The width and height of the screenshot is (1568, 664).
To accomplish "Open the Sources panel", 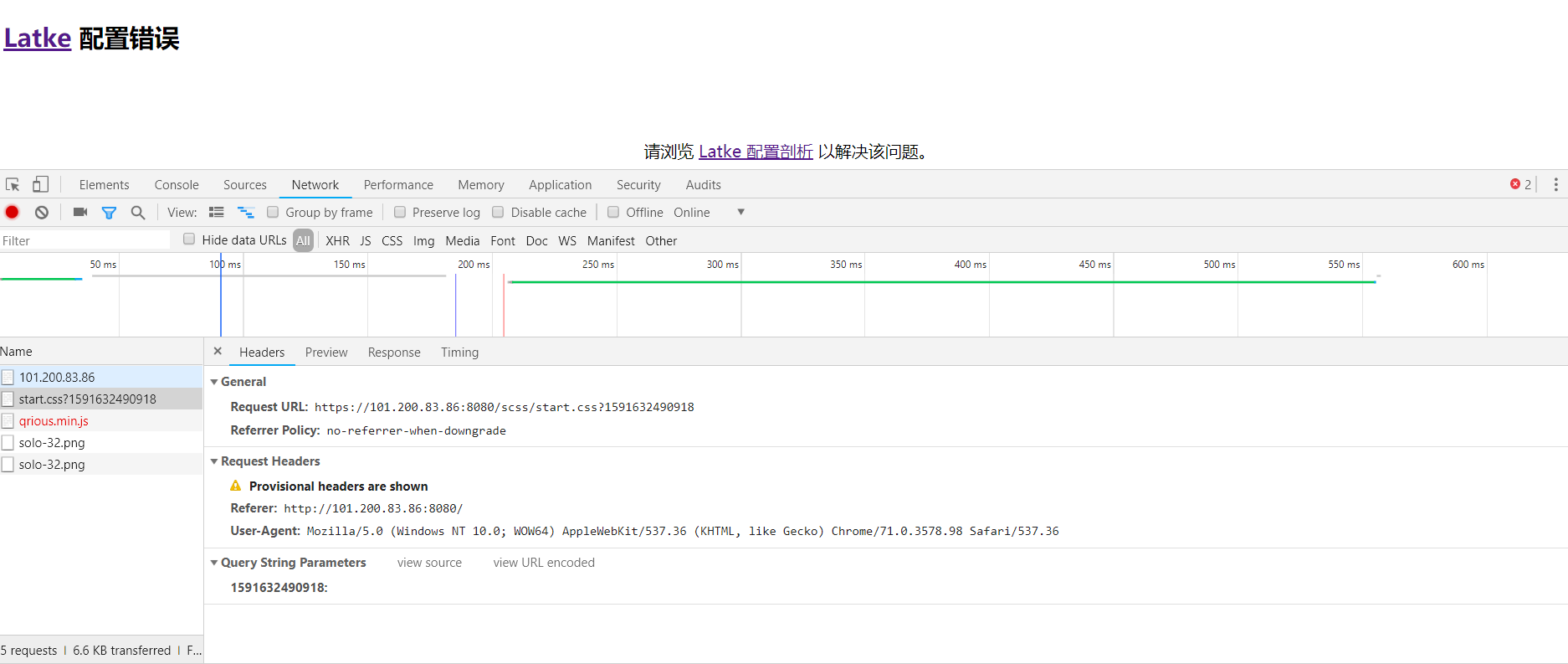I will tap(245, 184).
